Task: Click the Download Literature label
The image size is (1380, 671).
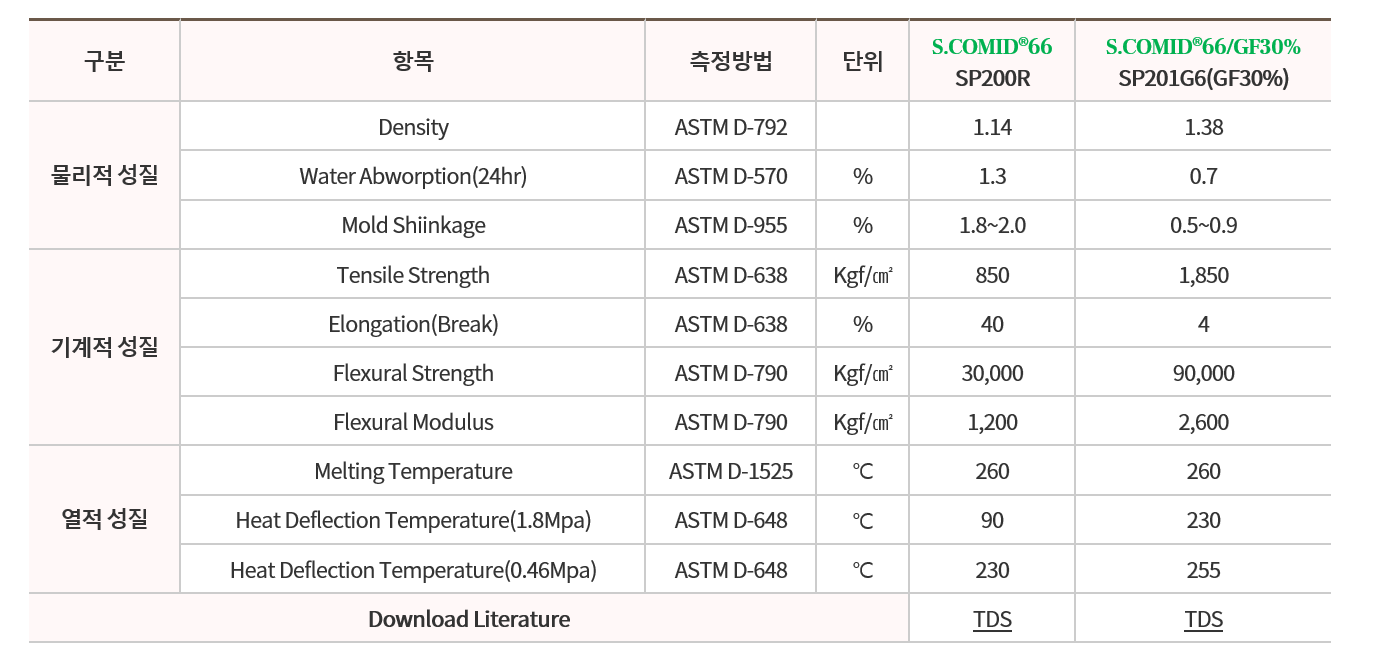Action: tap(469, 619)
